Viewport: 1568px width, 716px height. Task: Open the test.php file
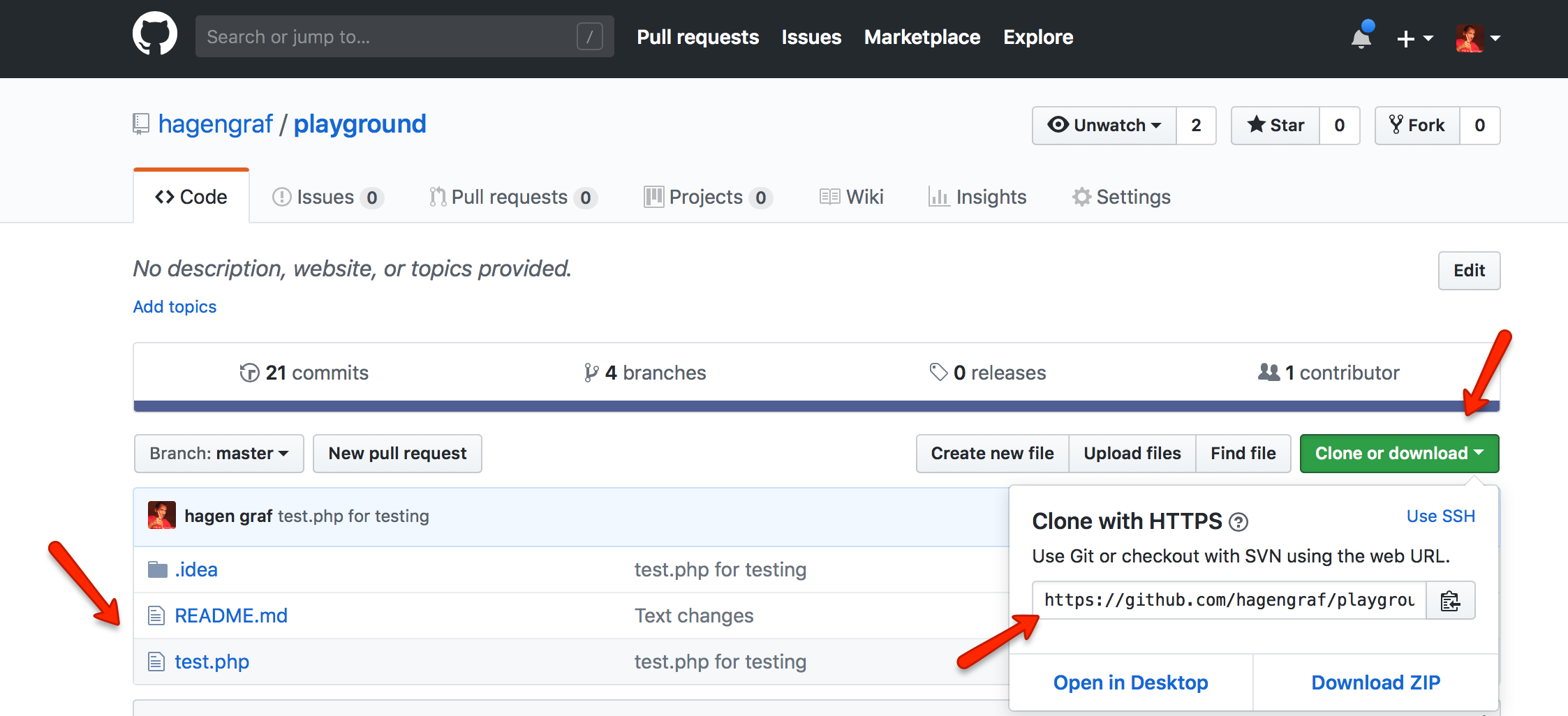212,662
